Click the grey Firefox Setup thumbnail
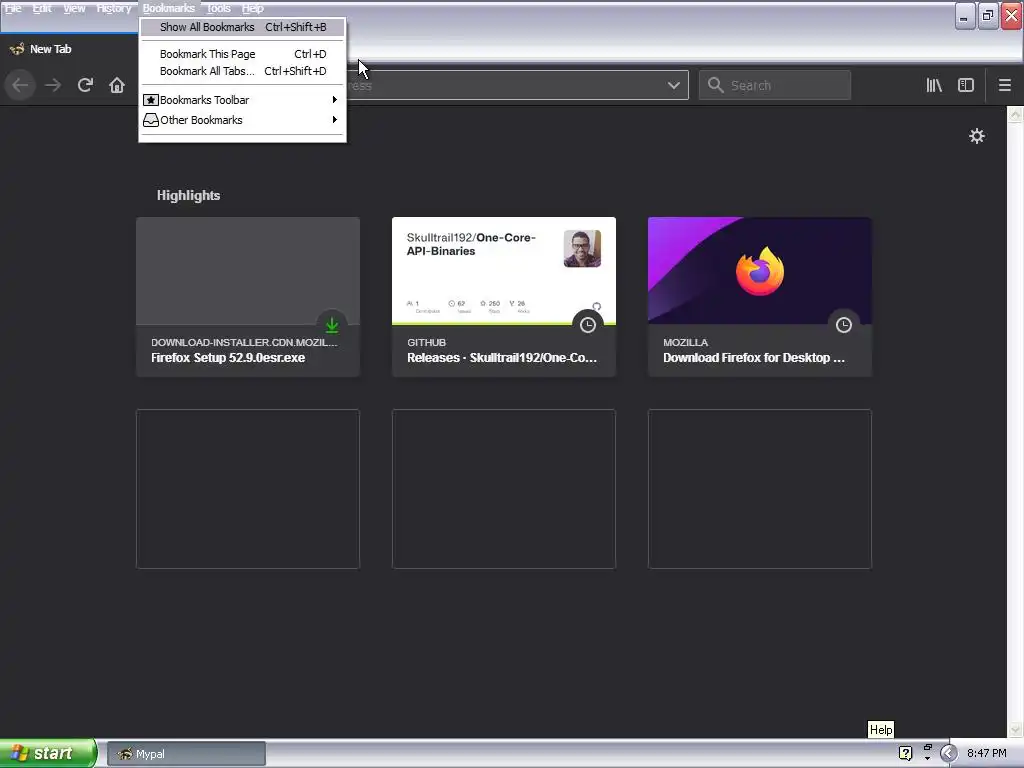This screenshot has width=1024, height=768. (248, 270)
